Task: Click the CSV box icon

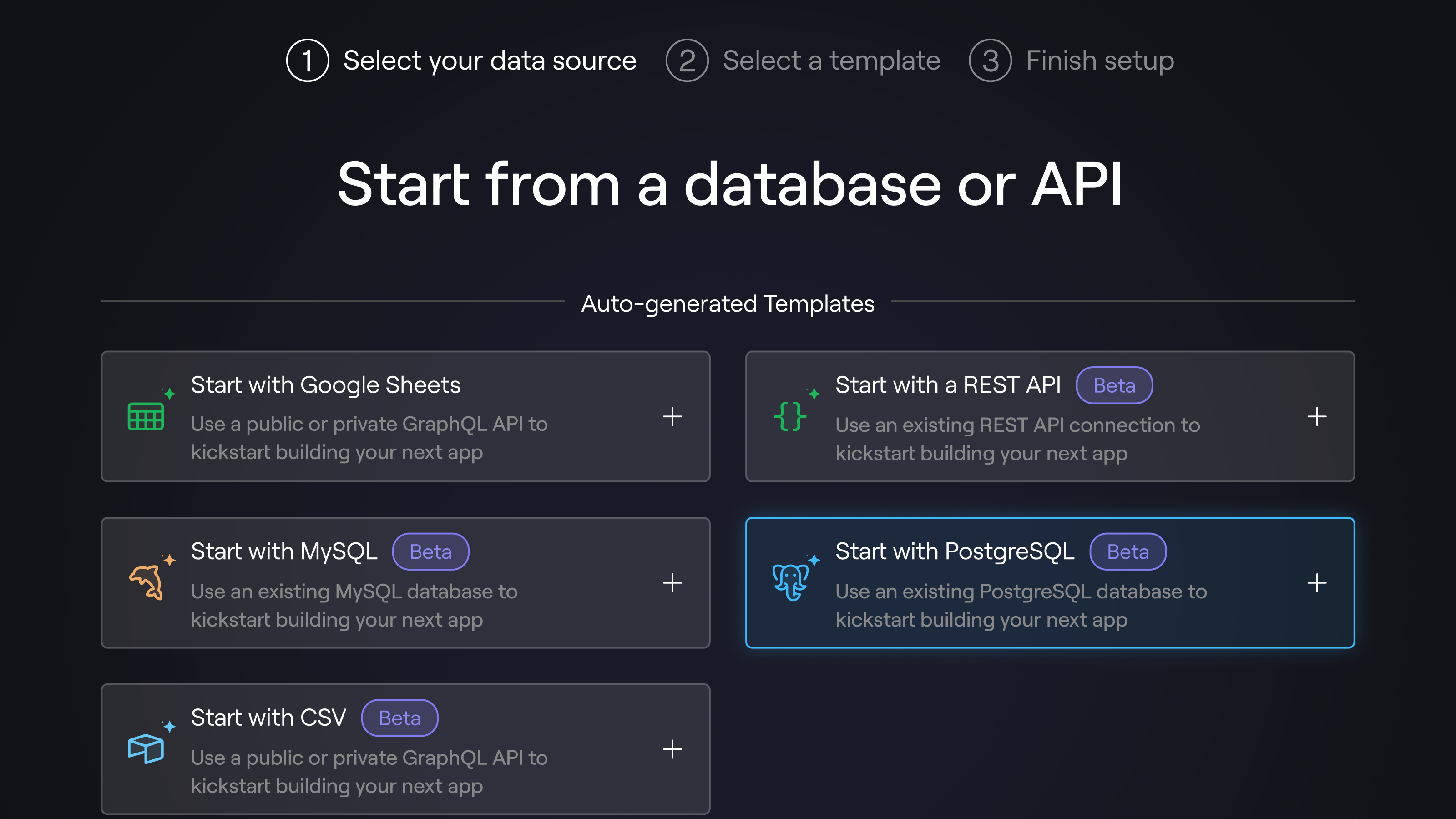Action: [146, 749]
